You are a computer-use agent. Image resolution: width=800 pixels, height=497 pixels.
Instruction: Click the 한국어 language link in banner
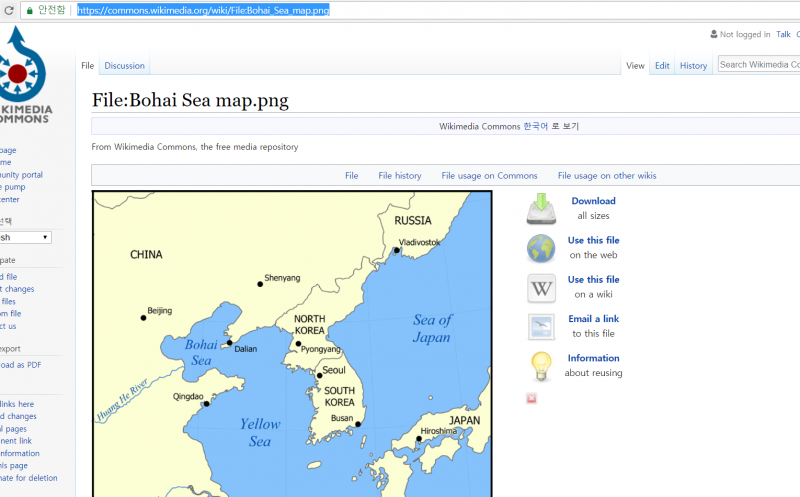(535, 127)
